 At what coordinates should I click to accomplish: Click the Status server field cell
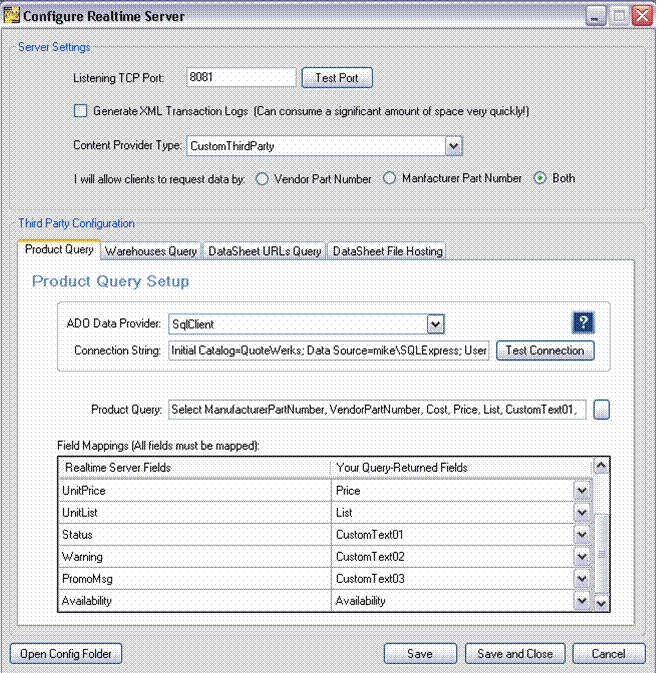[x=195, y=534]
